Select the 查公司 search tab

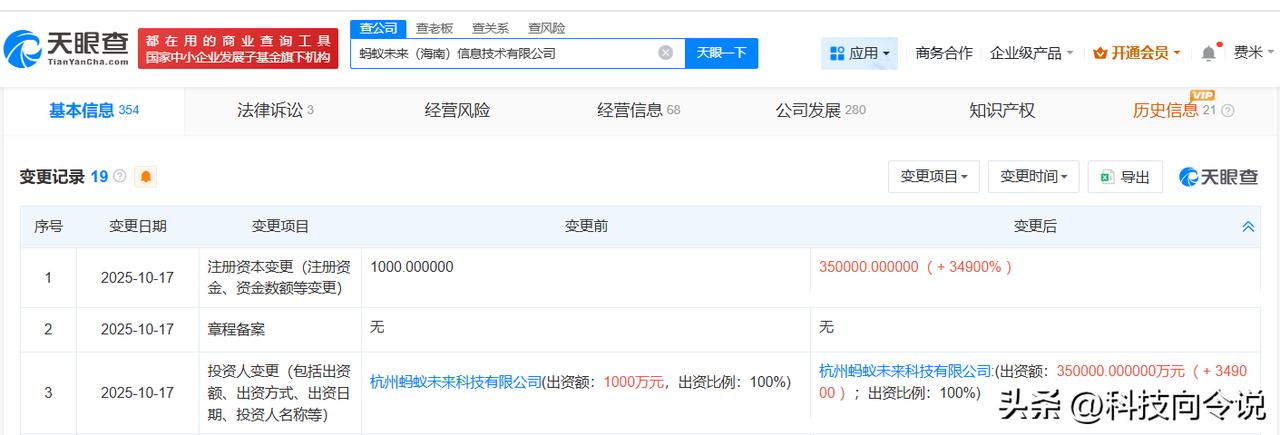[x=379, y=28]
